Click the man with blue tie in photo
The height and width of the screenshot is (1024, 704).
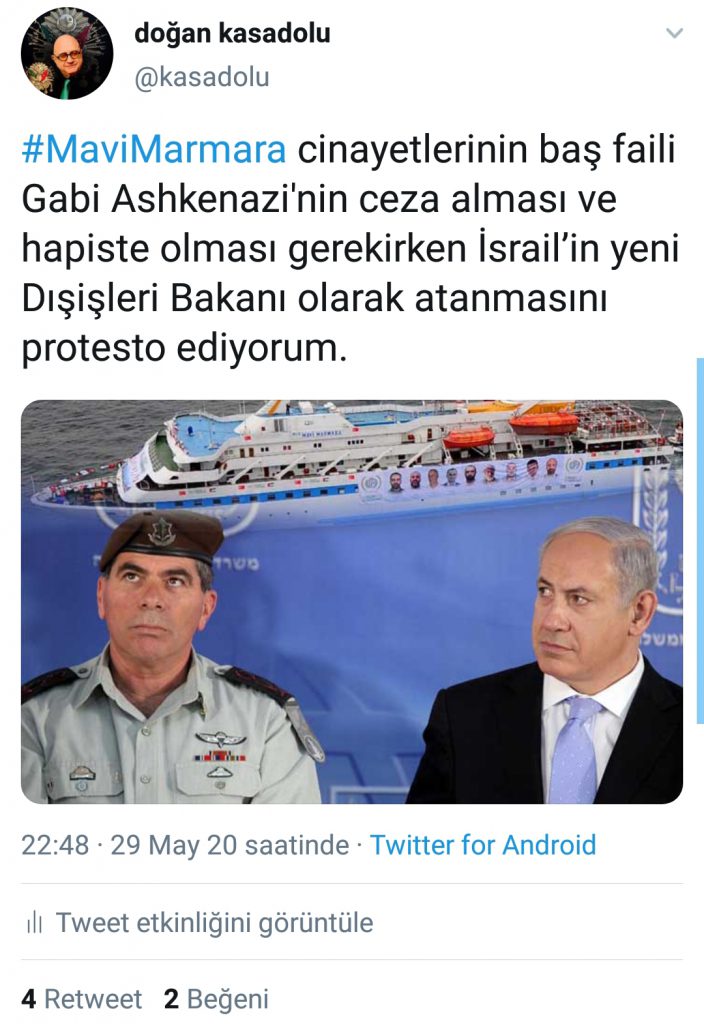click(545, 660)
